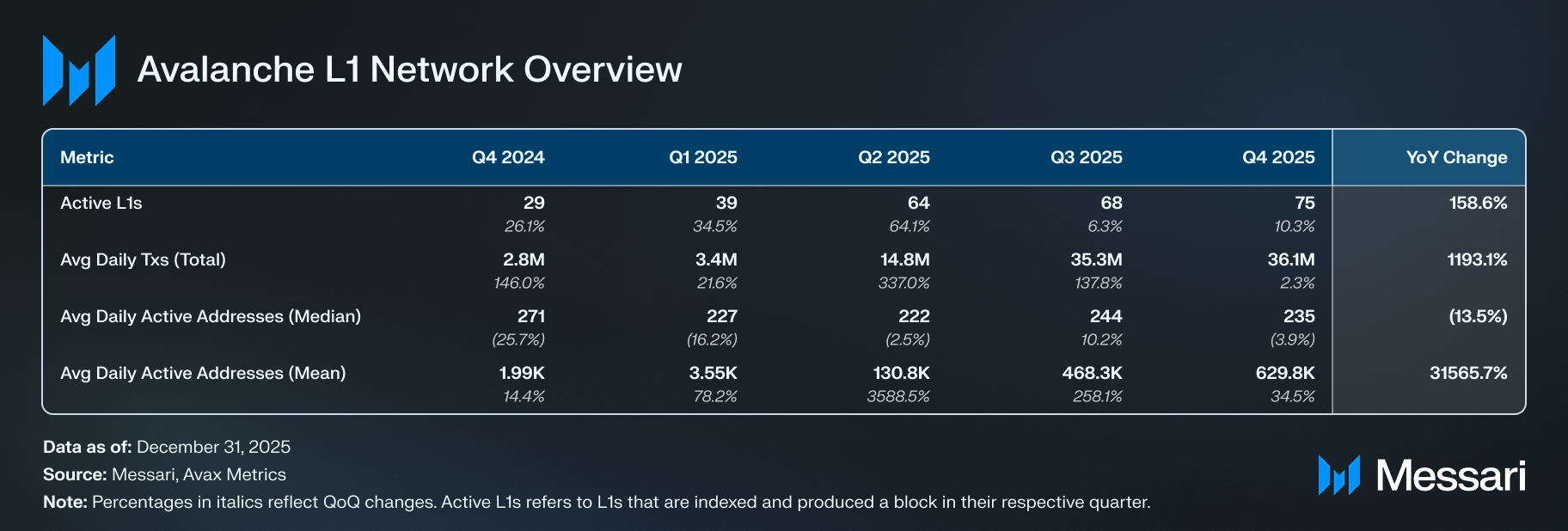
Task: Click the 'Q2 2025' column header
Action: (x=894, y=157)
